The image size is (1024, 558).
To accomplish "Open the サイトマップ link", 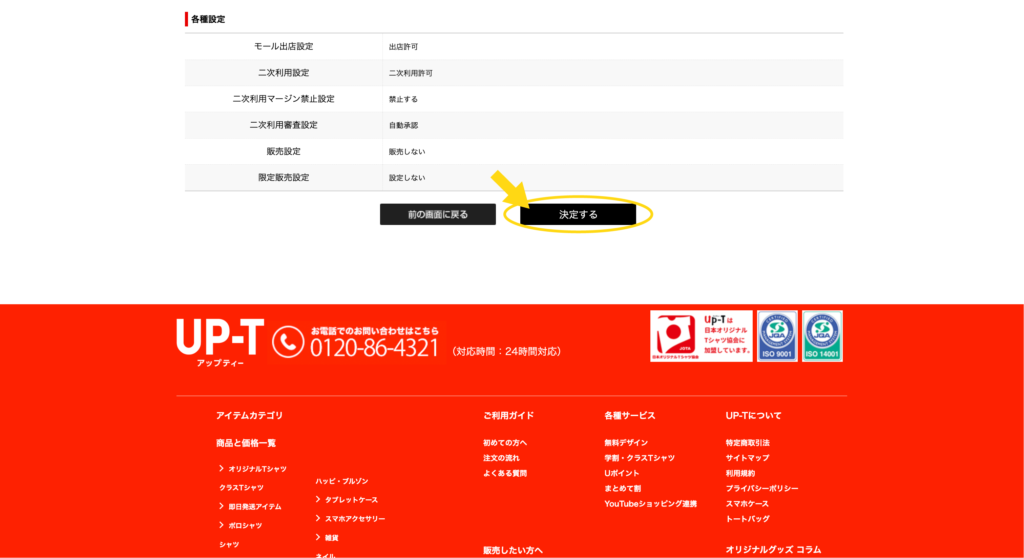I will click(x=747, y=458).
